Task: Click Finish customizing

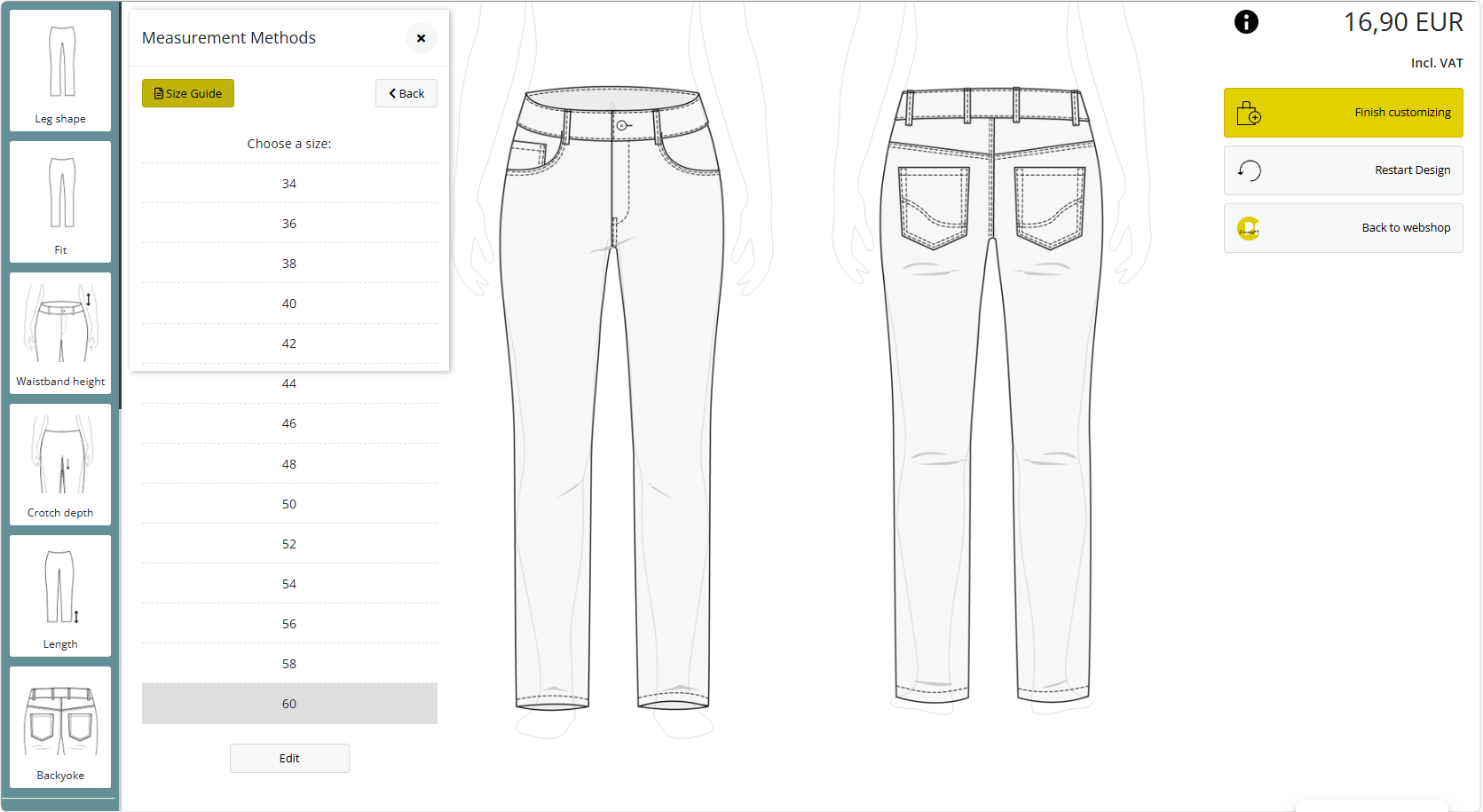Action: pos(1343,113)
